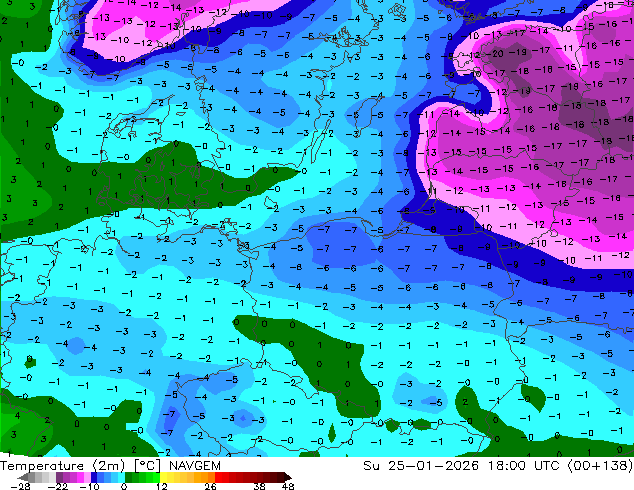Click the 0 legend scale label
634x490 pixels.
pyautogui.click(x=124, y=486)
